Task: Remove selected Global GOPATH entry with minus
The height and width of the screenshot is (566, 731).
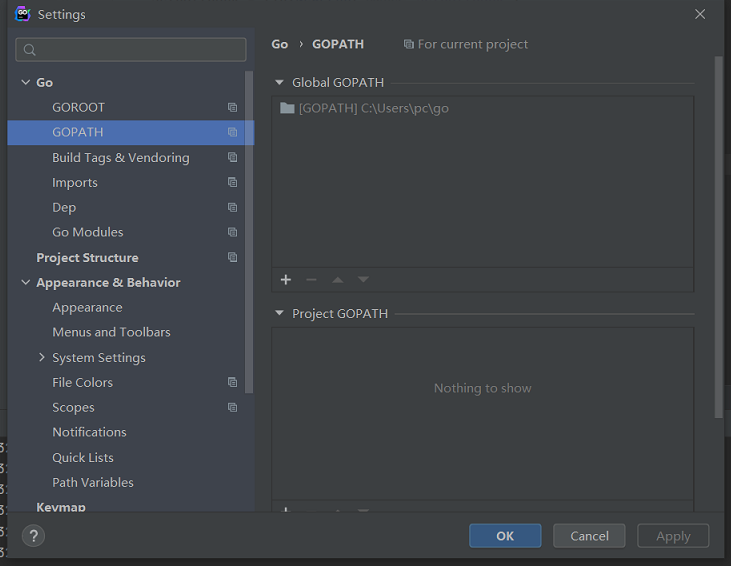Action: (311, 280)
